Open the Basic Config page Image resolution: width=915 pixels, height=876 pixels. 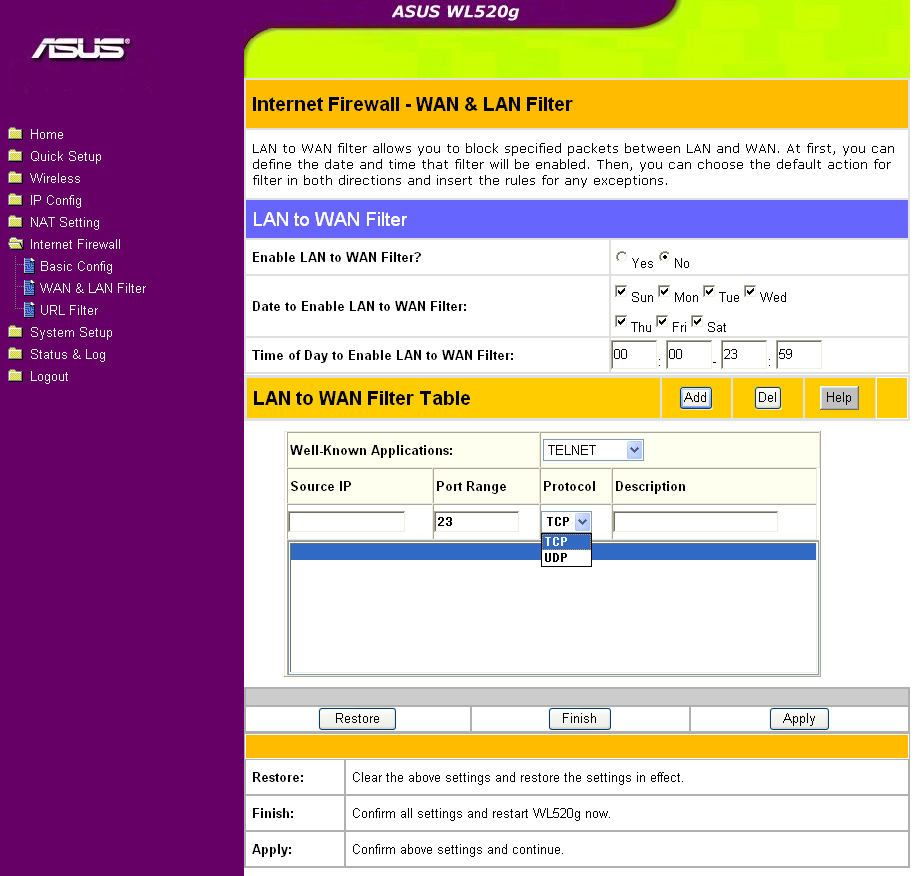(76, 267)
